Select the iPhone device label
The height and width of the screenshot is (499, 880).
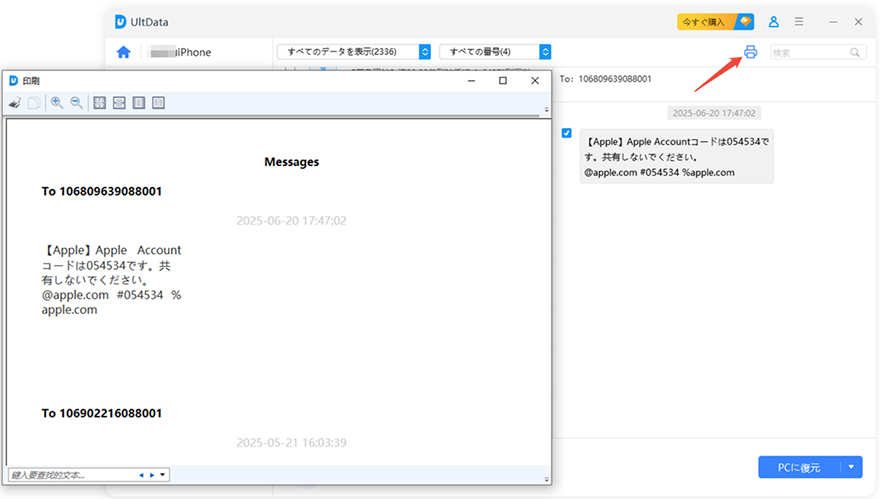181,52
